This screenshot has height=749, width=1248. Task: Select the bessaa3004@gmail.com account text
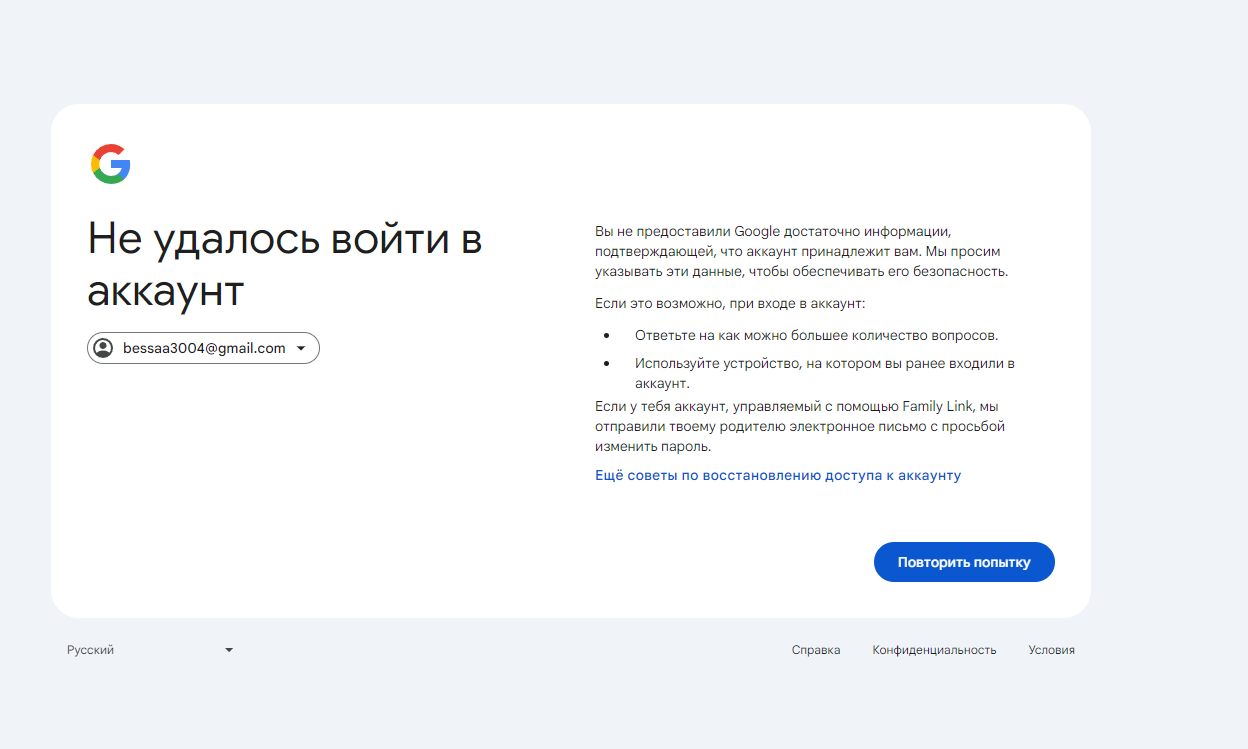point(204,348)
